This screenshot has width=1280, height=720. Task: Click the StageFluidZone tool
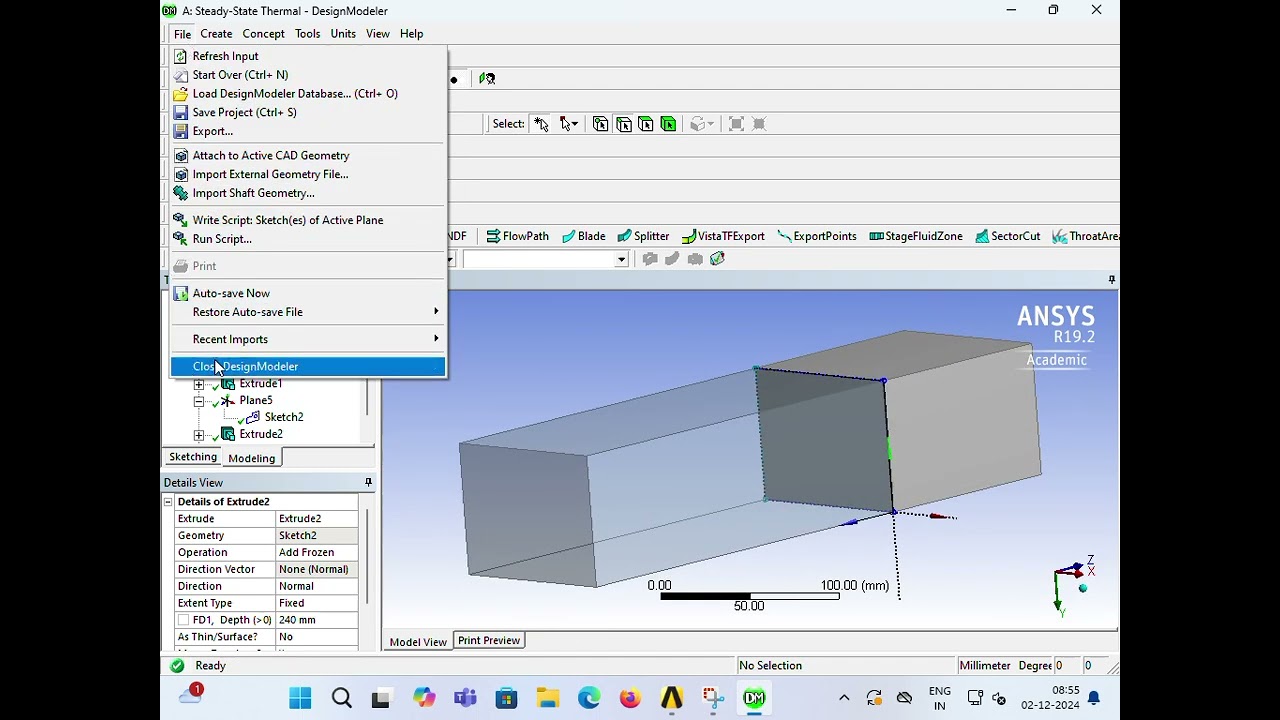[916, 236]
